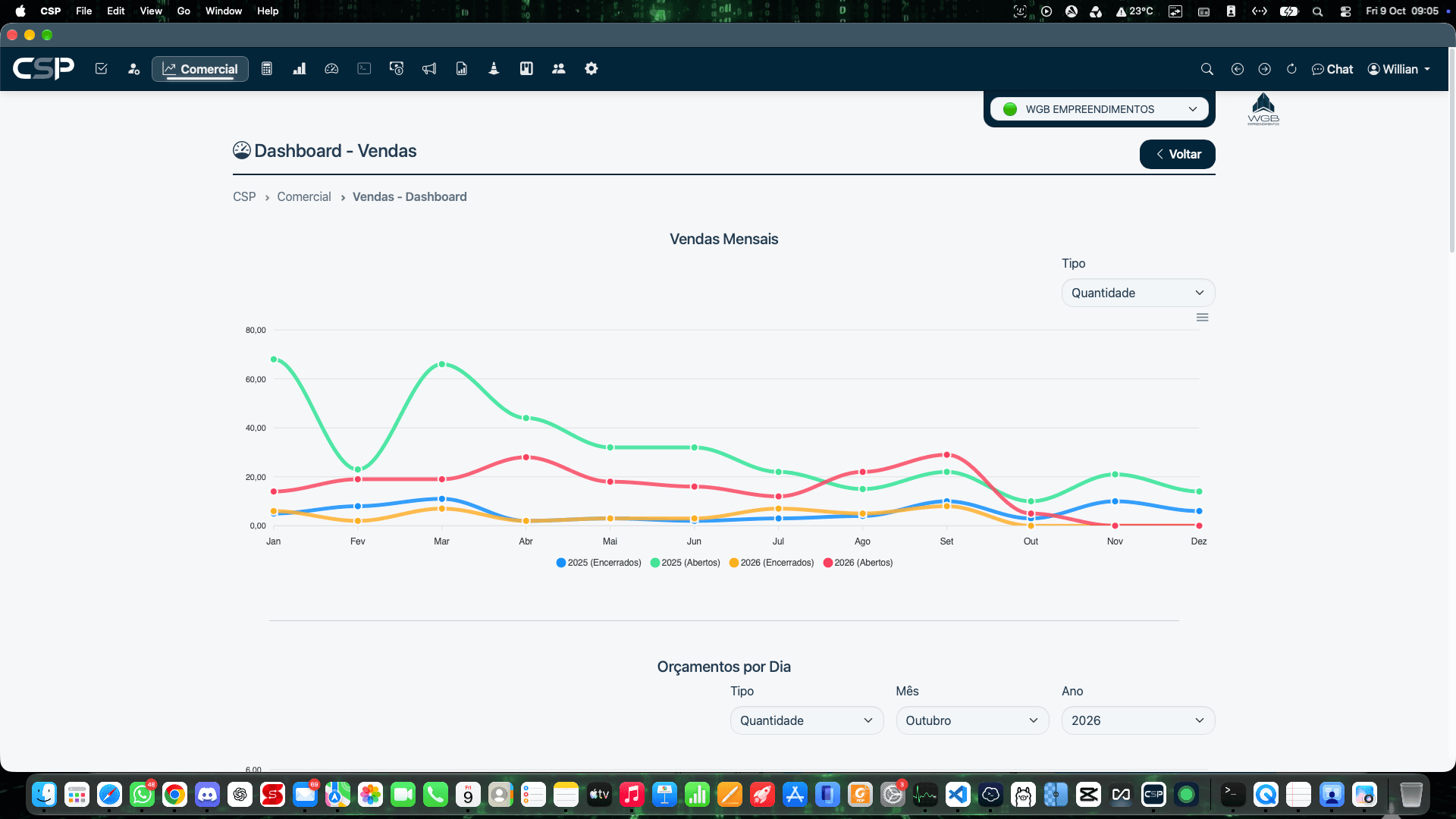Open the Window menu in menu bar
1456x819 pixels.
(224, 11)
